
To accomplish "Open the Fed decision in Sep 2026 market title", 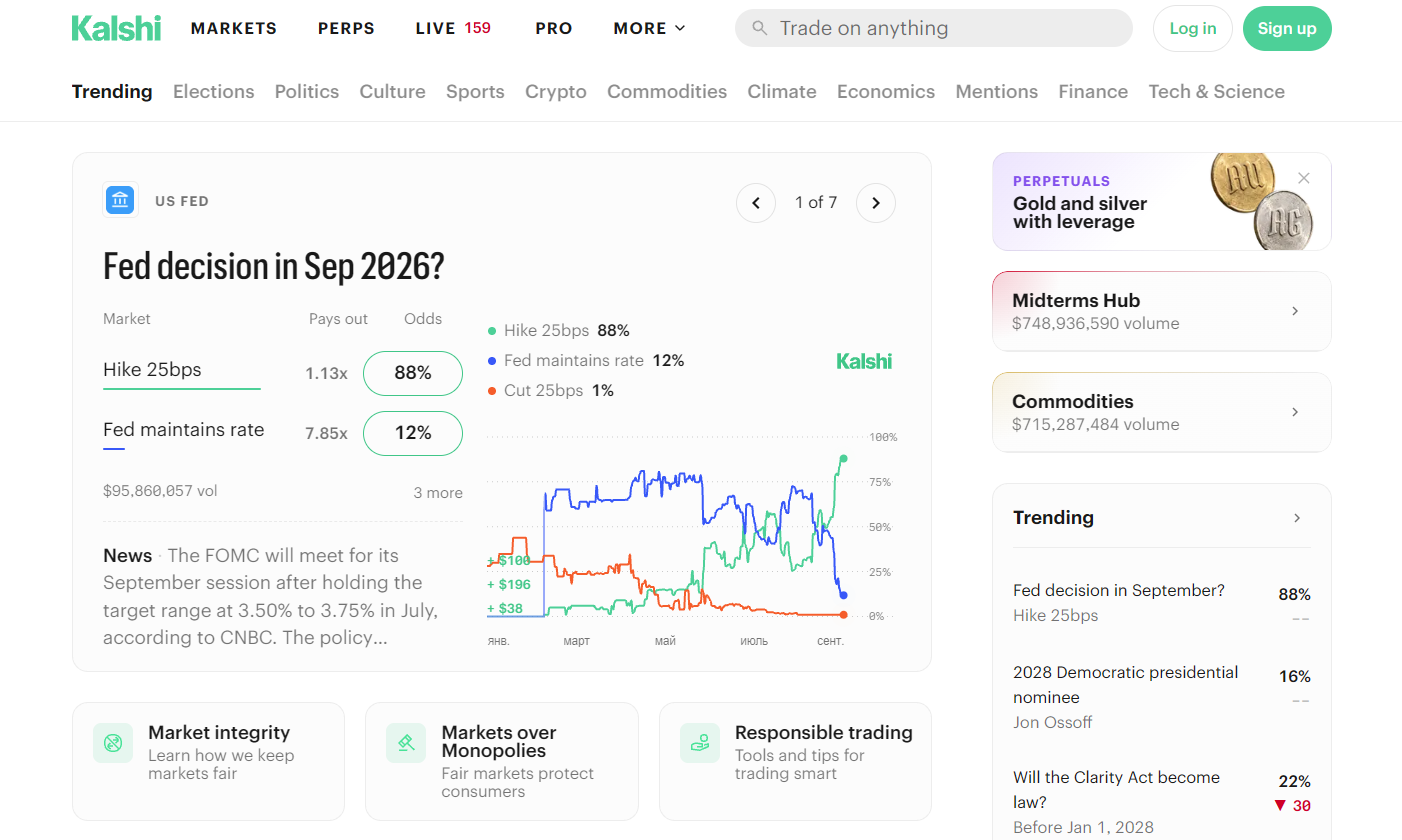I will pyautogui.click(x=274, y=267).
